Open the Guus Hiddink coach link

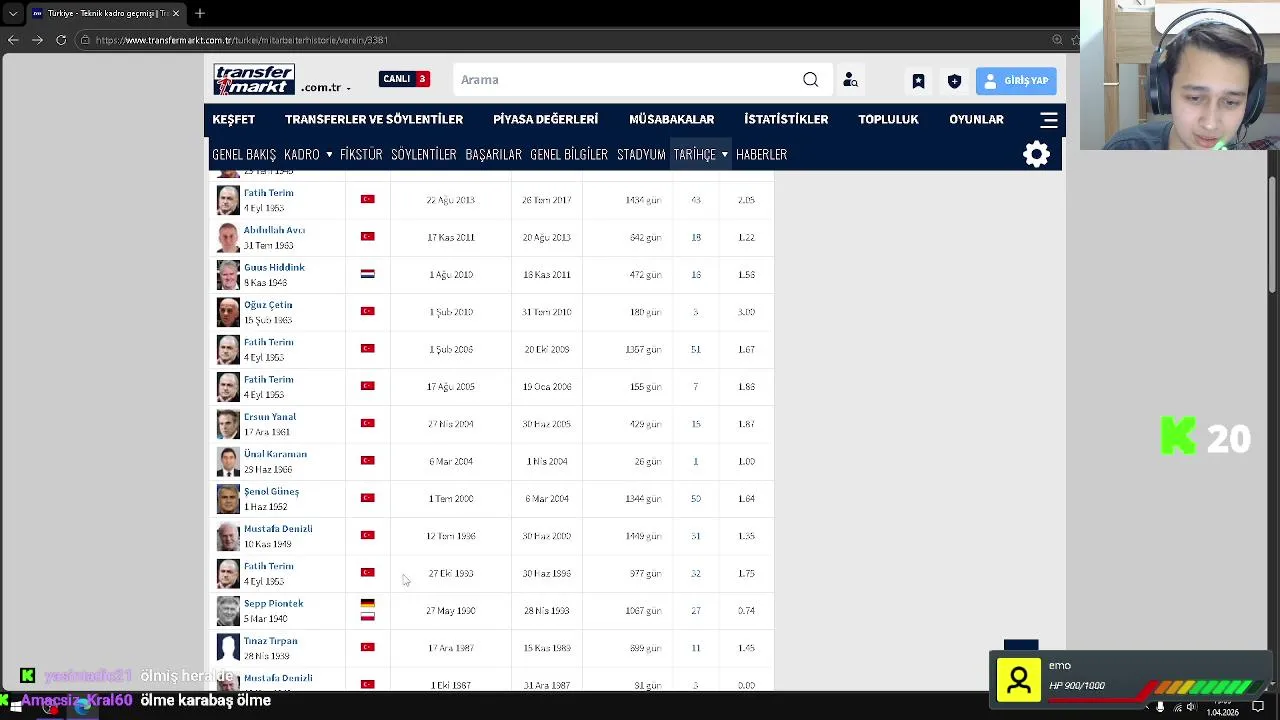click(x=274, y=267)
